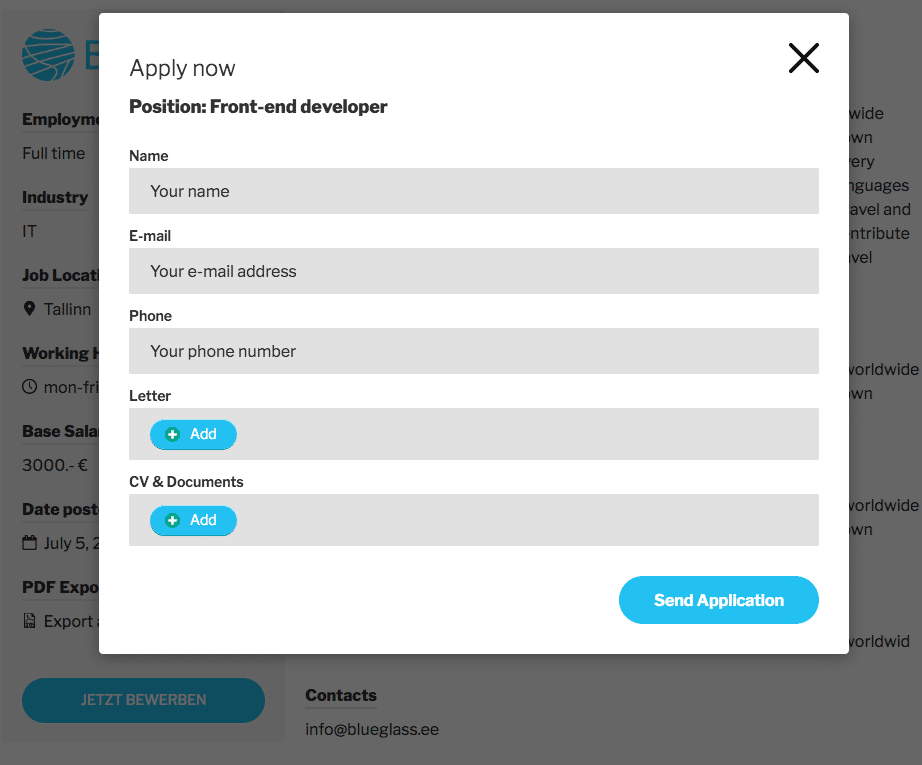Click the Jetzt Bewerben button
Screen dimensions: 922x765
pos(143,700)
